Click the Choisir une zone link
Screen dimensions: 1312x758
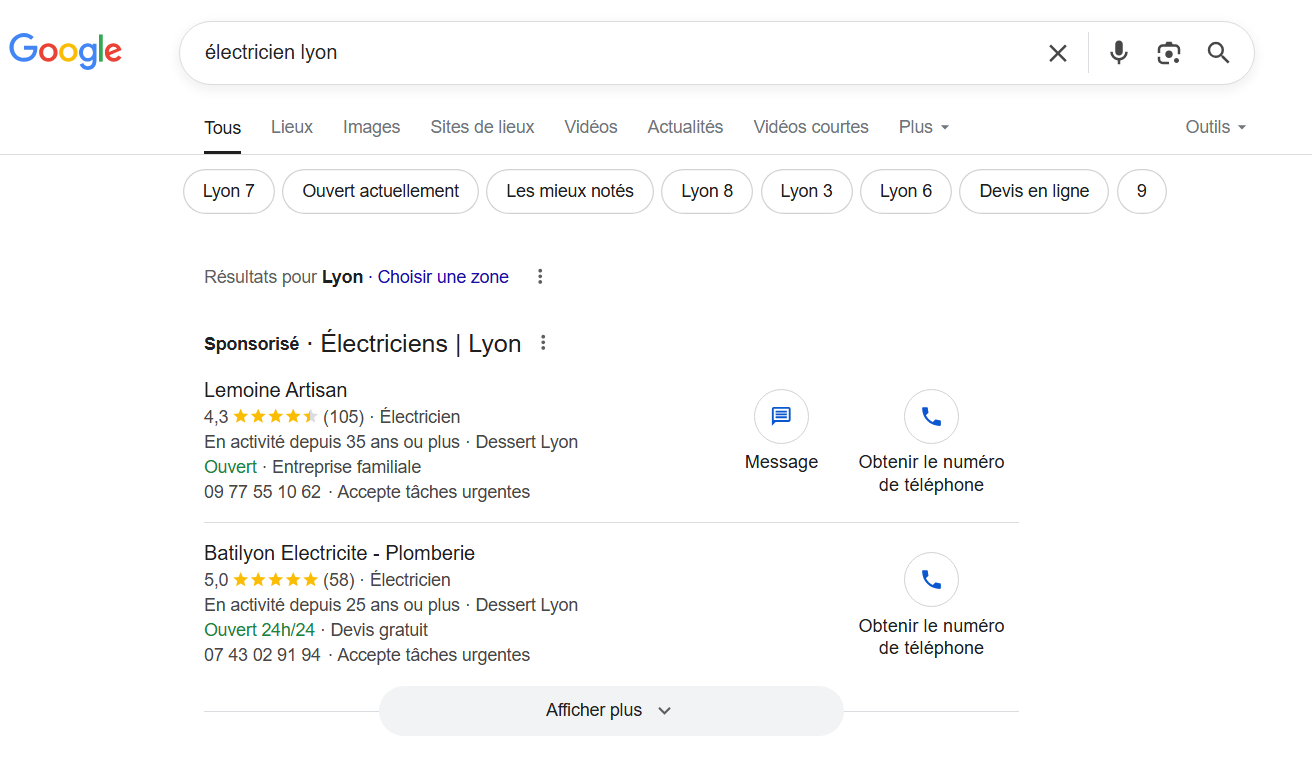coord(443,277)
